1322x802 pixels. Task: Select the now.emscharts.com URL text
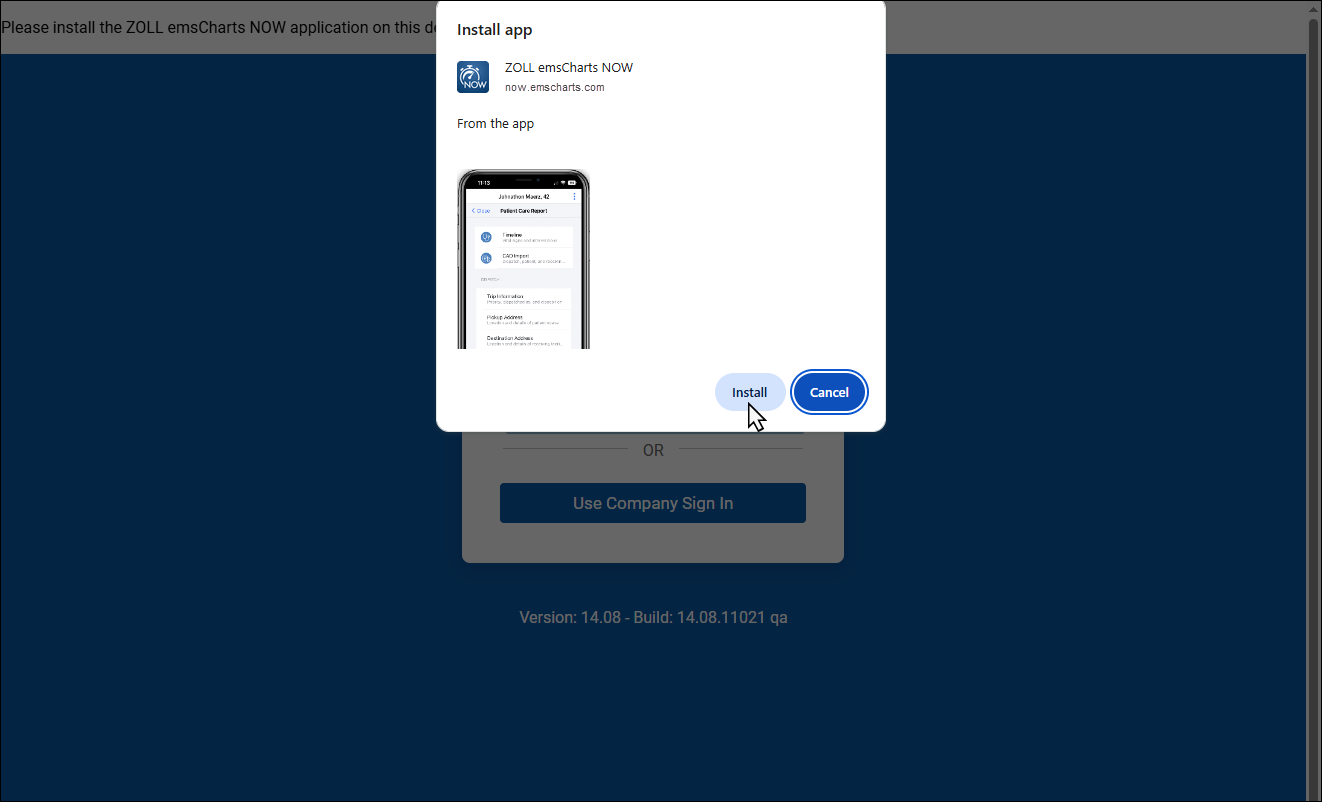tap(554, 87)
